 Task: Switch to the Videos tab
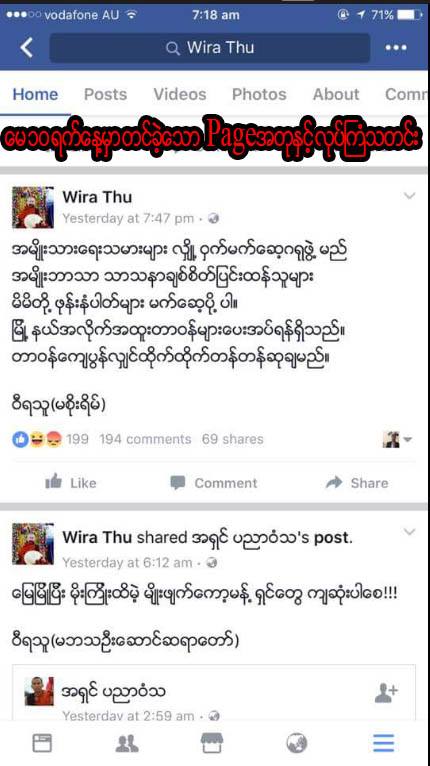[x=180, y=94]
